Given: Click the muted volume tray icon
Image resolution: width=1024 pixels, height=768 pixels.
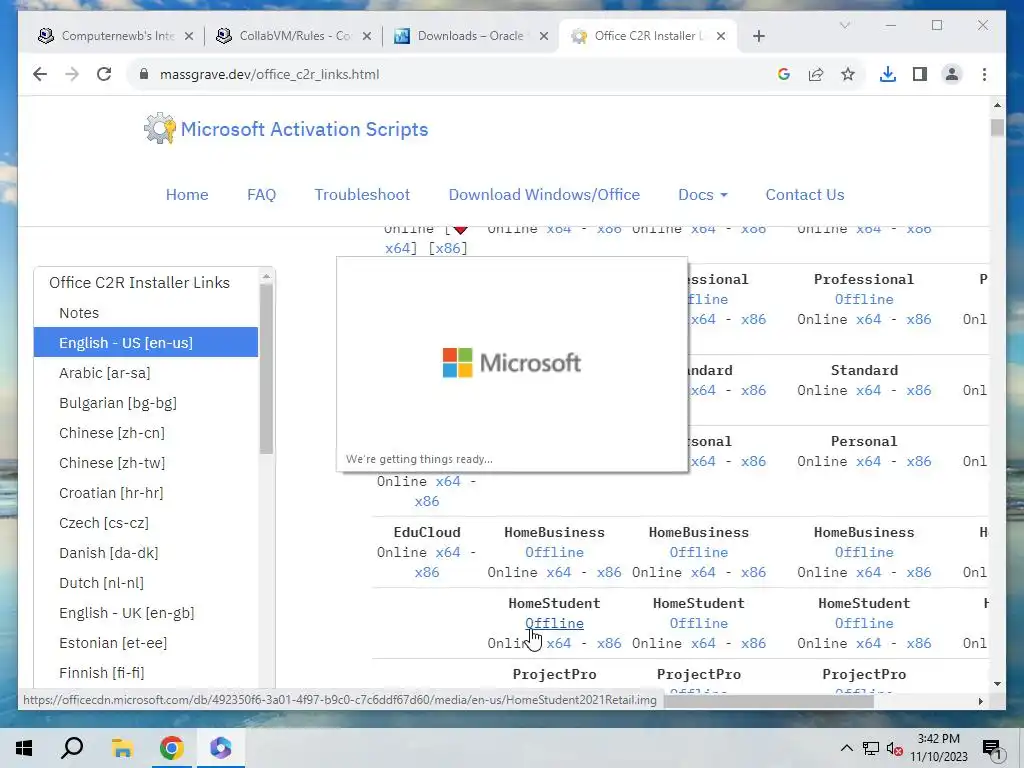Looking at the screenshot, I should point(895,748).
